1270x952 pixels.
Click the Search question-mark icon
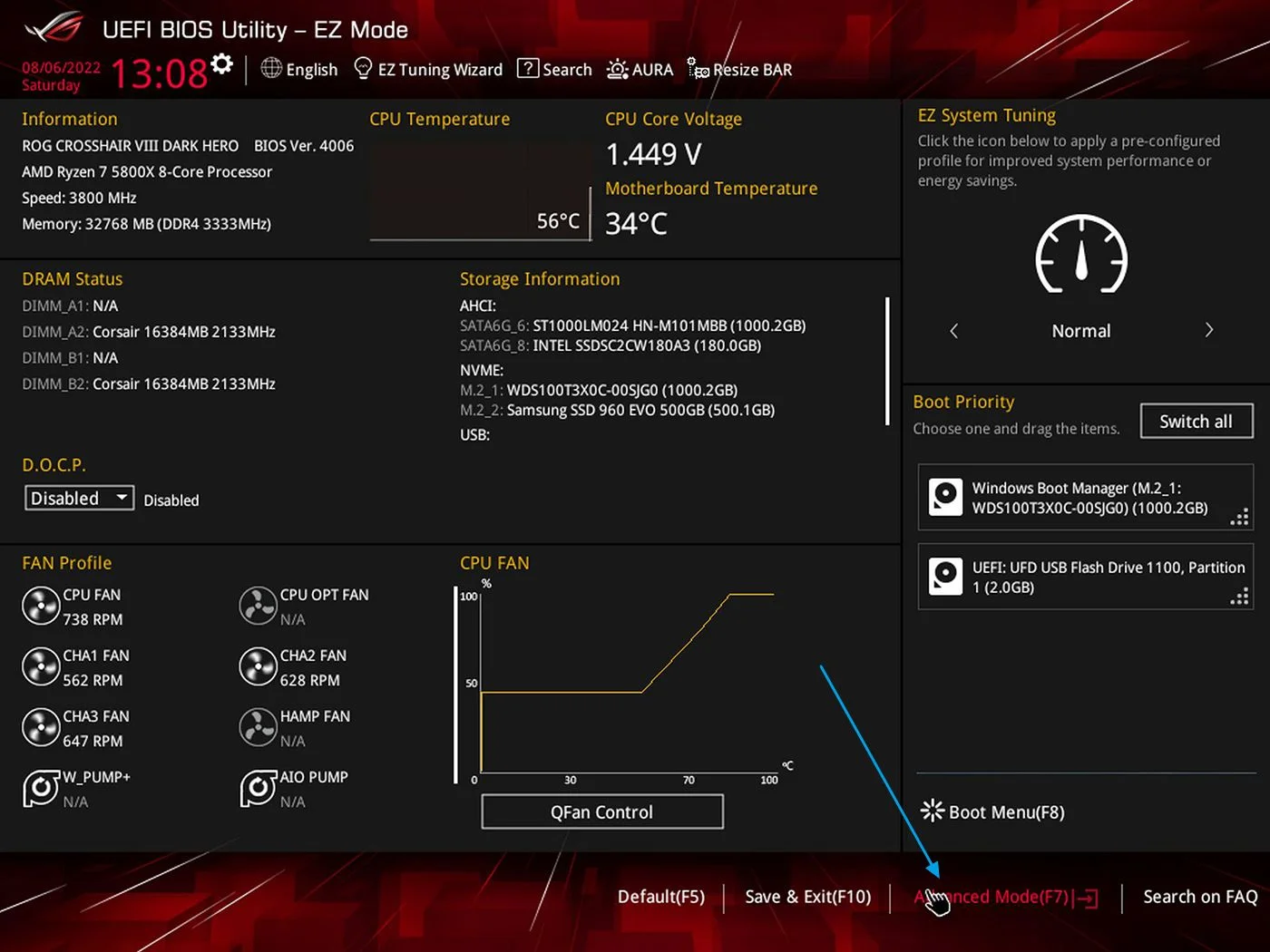(528, 69)
